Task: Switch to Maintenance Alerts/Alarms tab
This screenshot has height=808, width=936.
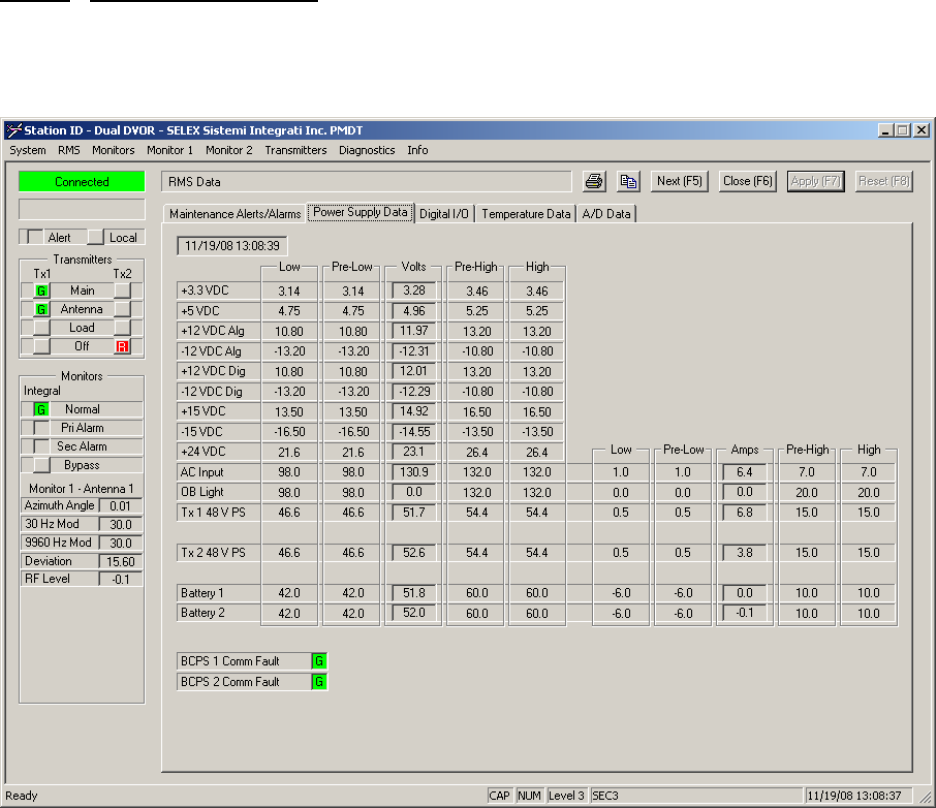Action: [x=235, y=213]
